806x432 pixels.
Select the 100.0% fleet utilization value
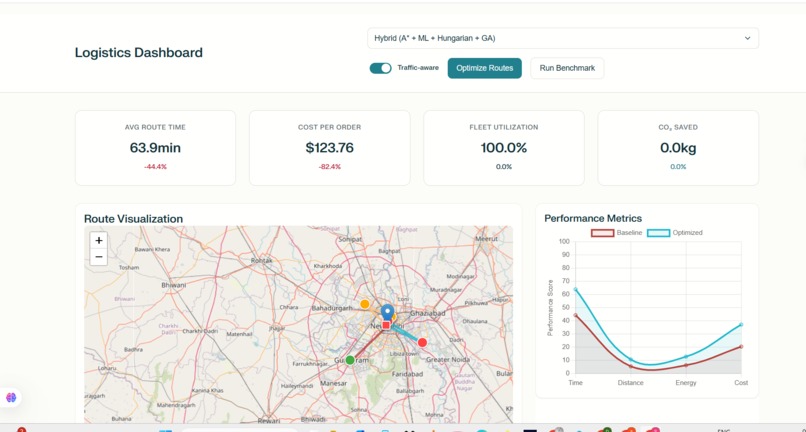pyautogui.click(x=504, y=148)
